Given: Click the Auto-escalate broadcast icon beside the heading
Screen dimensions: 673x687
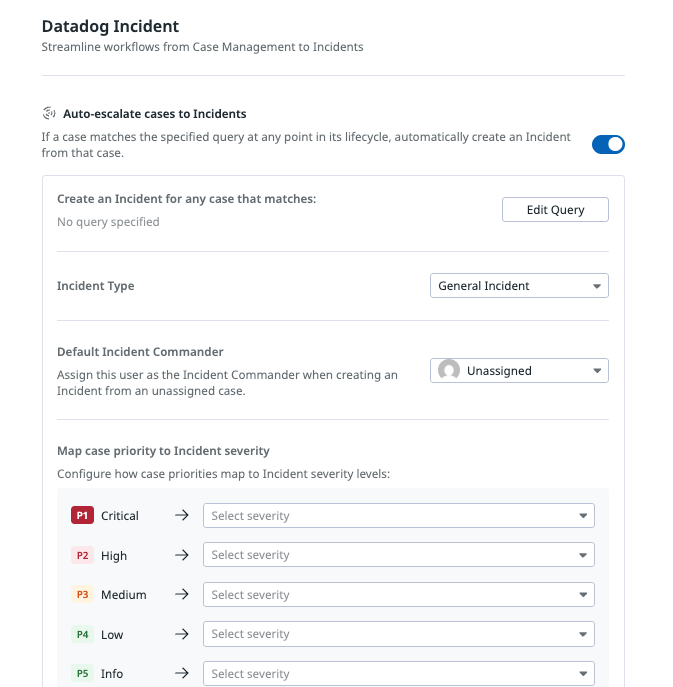Looking at the screenshot, I should point(49,114).
